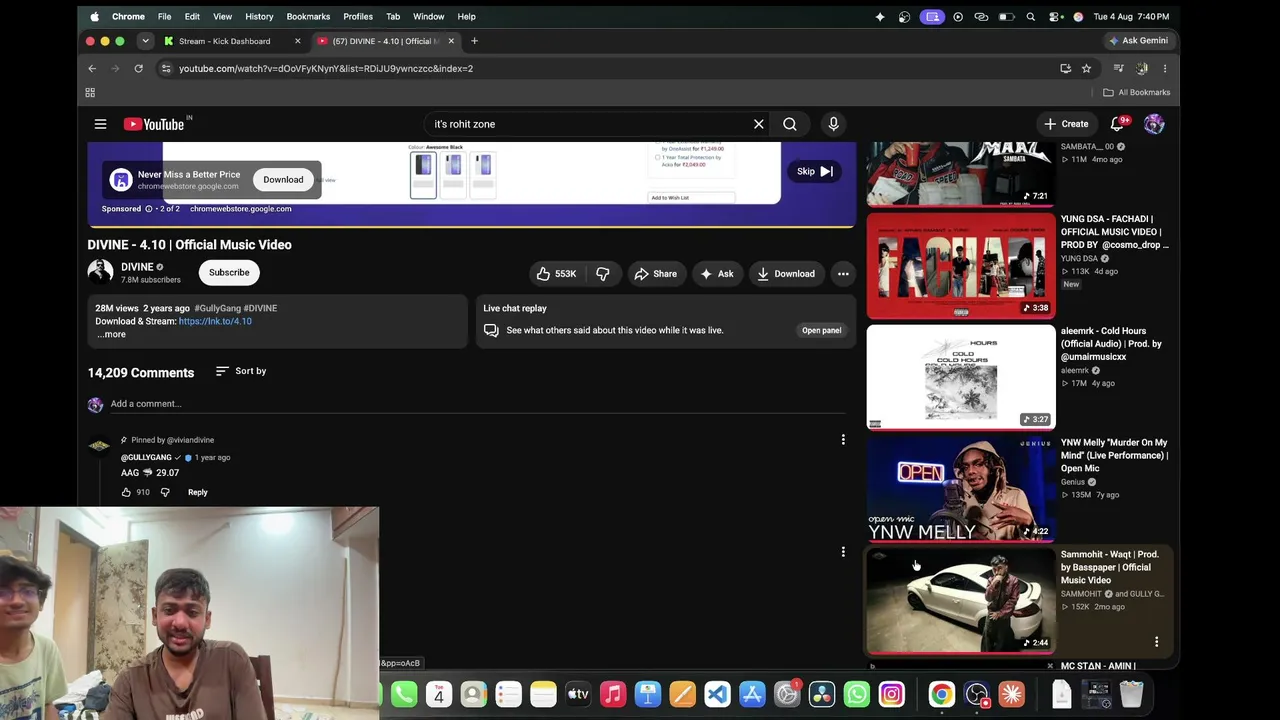Click Ask Gemini in Chrome
The width and height of the screenshot is (1280, 720).
pos(1138,41)
